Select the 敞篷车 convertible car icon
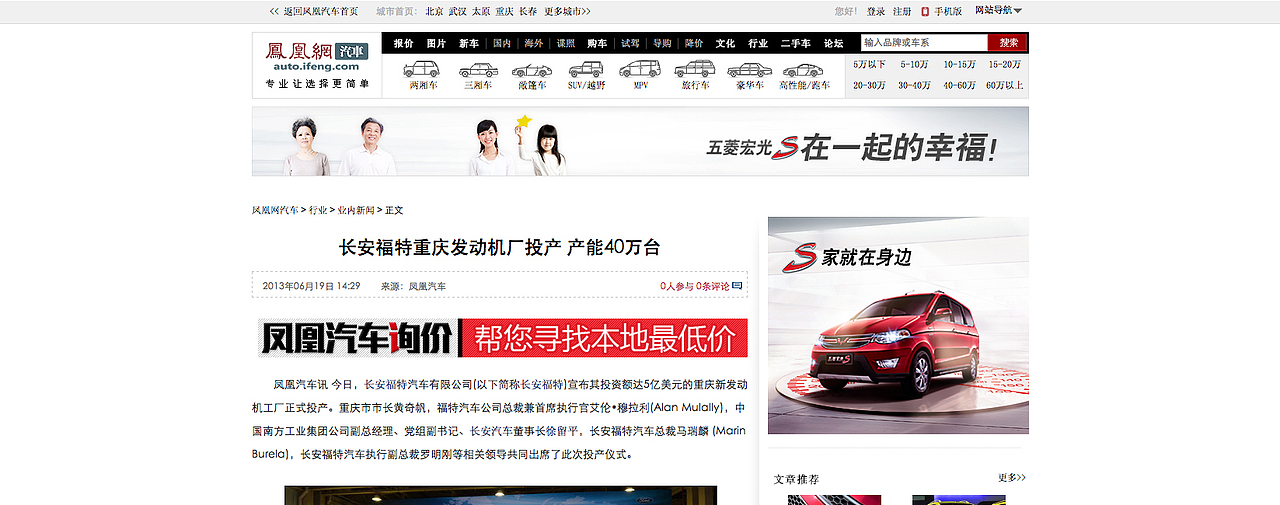 click(532, 70)
